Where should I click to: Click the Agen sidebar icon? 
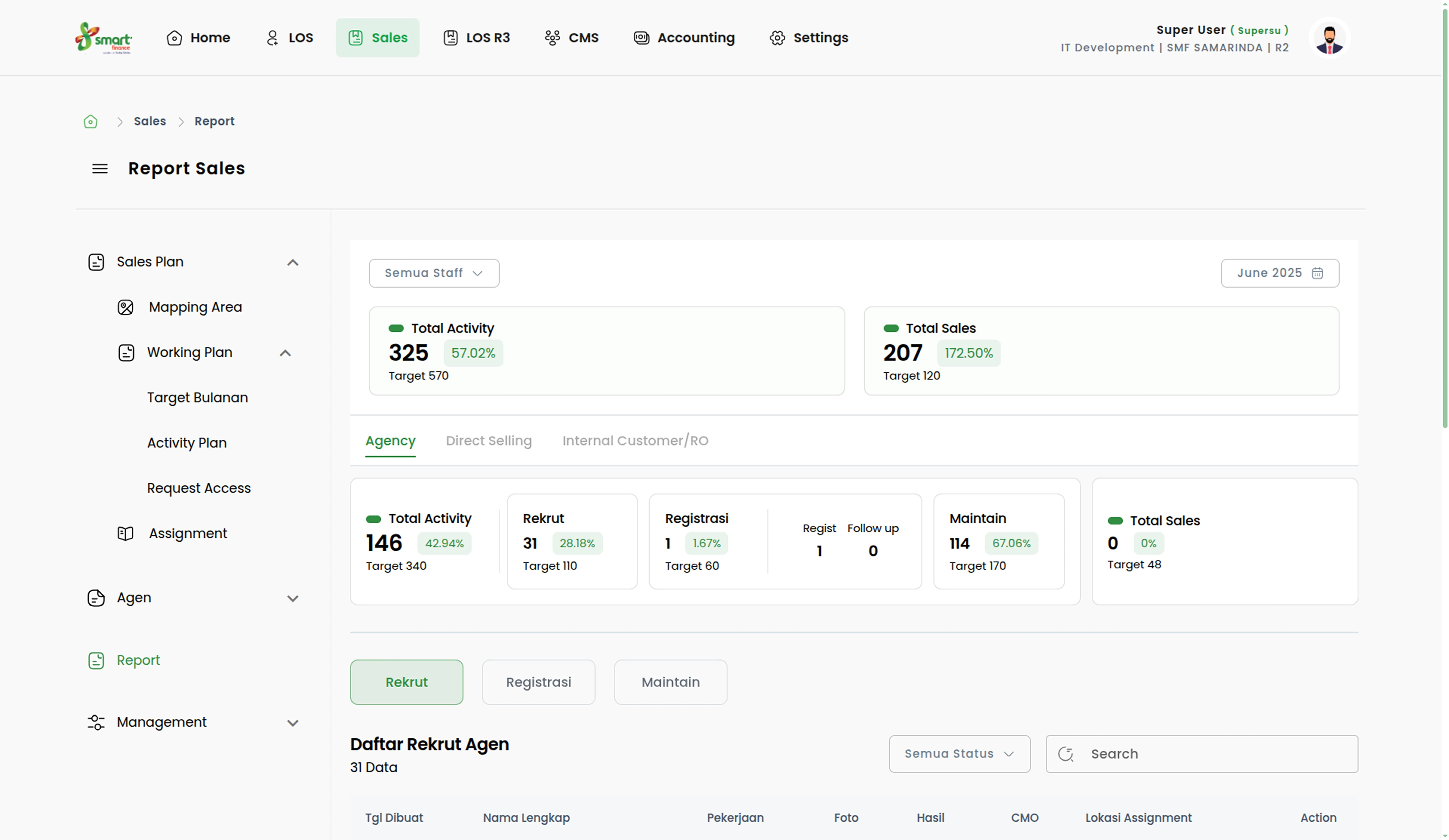pos(96,598)
